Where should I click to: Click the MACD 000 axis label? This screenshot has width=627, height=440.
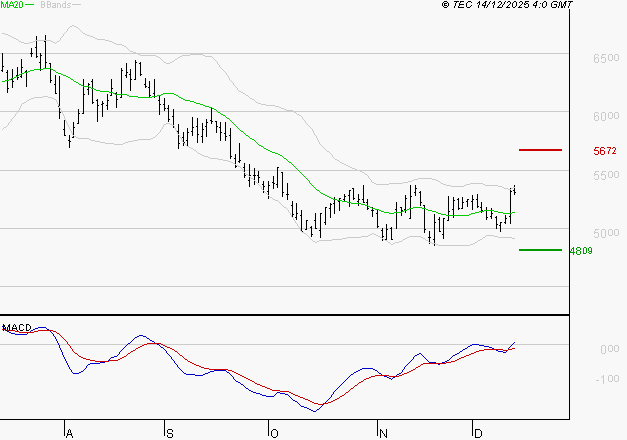coord(609,349)
